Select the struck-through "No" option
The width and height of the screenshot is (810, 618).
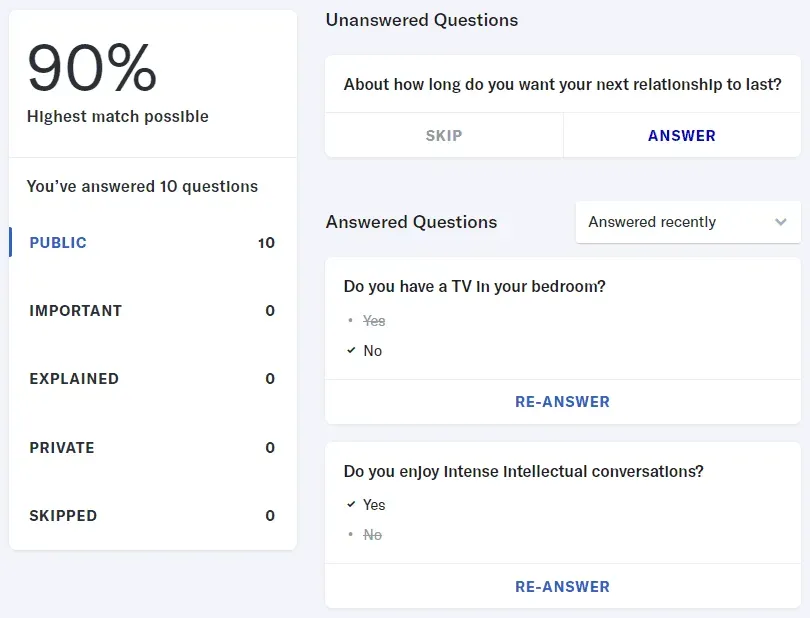click(373, 535)
